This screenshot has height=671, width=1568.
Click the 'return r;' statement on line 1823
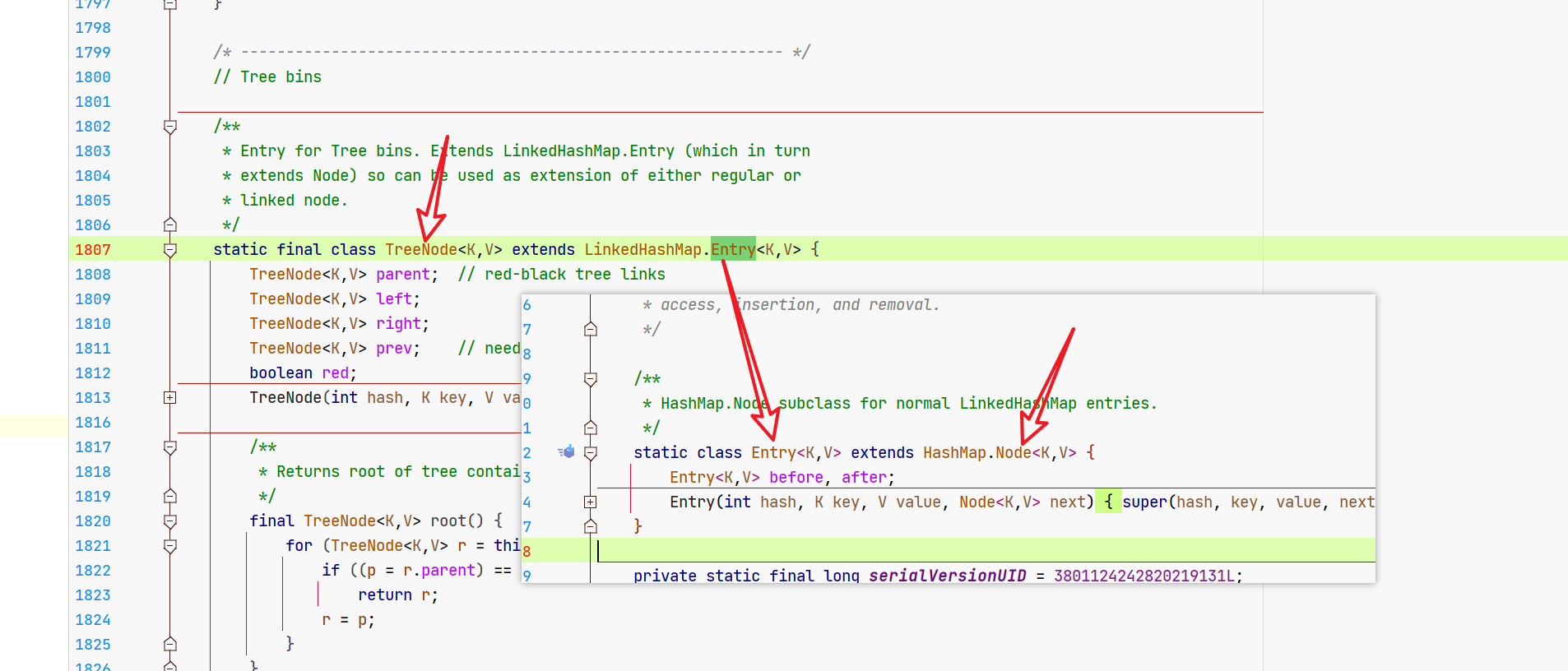pyautogui.click(x=398, y=595)
